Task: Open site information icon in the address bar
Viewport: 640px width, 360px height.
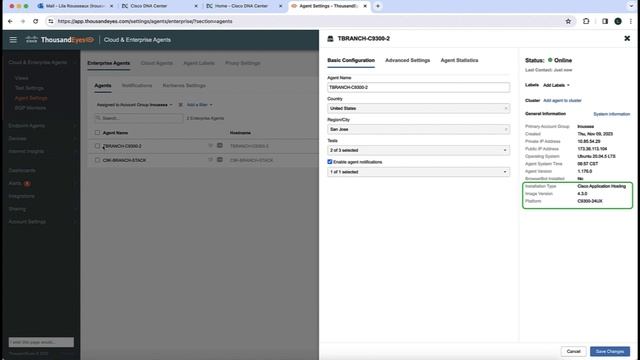Action: (51, 21)
